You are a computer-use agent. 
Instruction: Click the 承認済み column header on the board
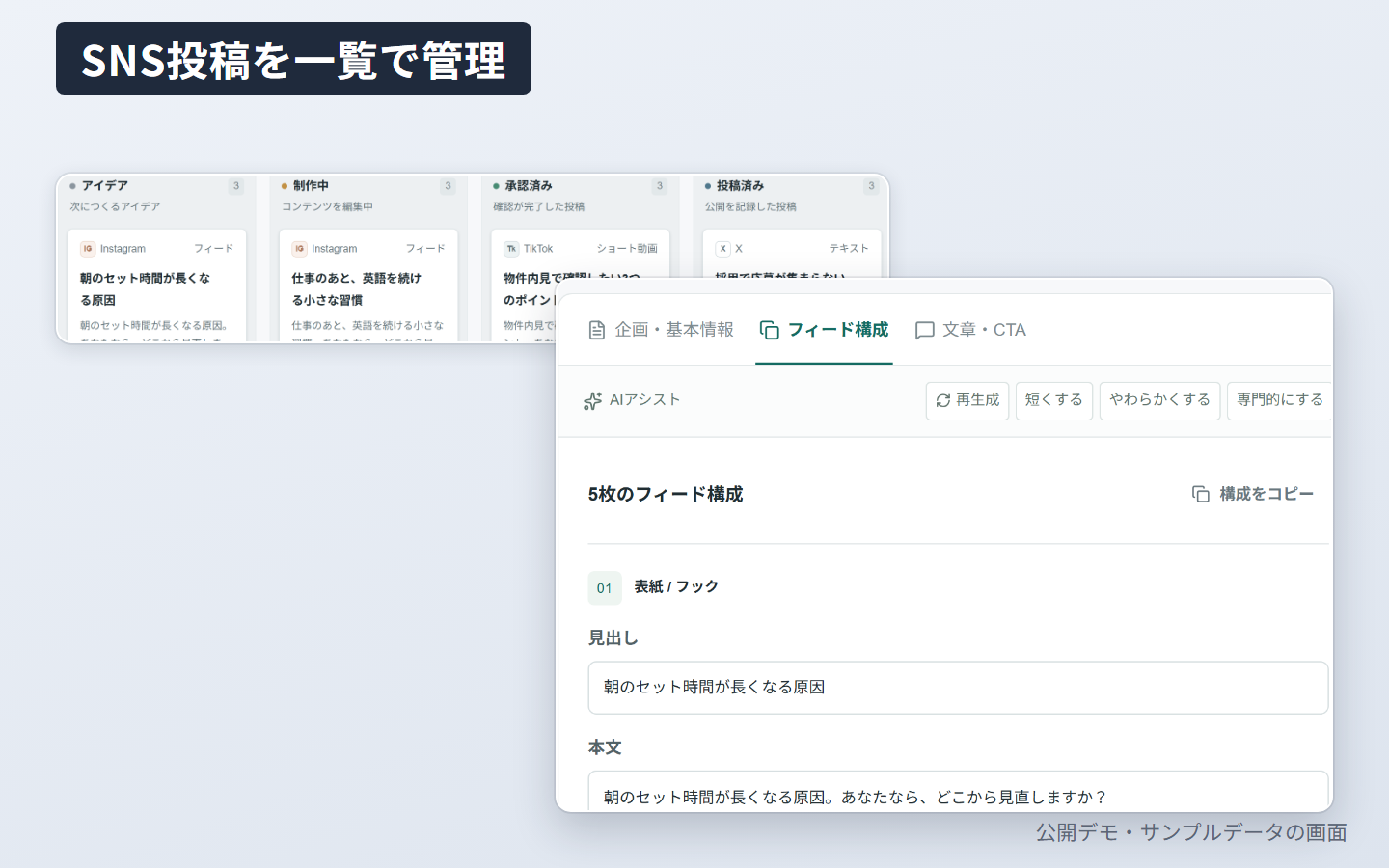tap(529, 185)
